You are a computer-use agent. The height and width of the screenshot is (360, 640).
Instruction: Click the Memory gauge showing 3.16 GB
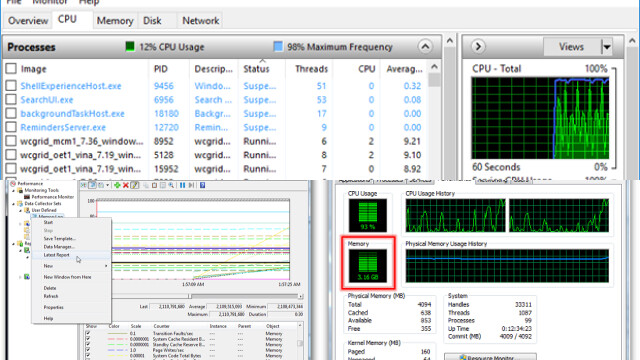tap(368, 266)
